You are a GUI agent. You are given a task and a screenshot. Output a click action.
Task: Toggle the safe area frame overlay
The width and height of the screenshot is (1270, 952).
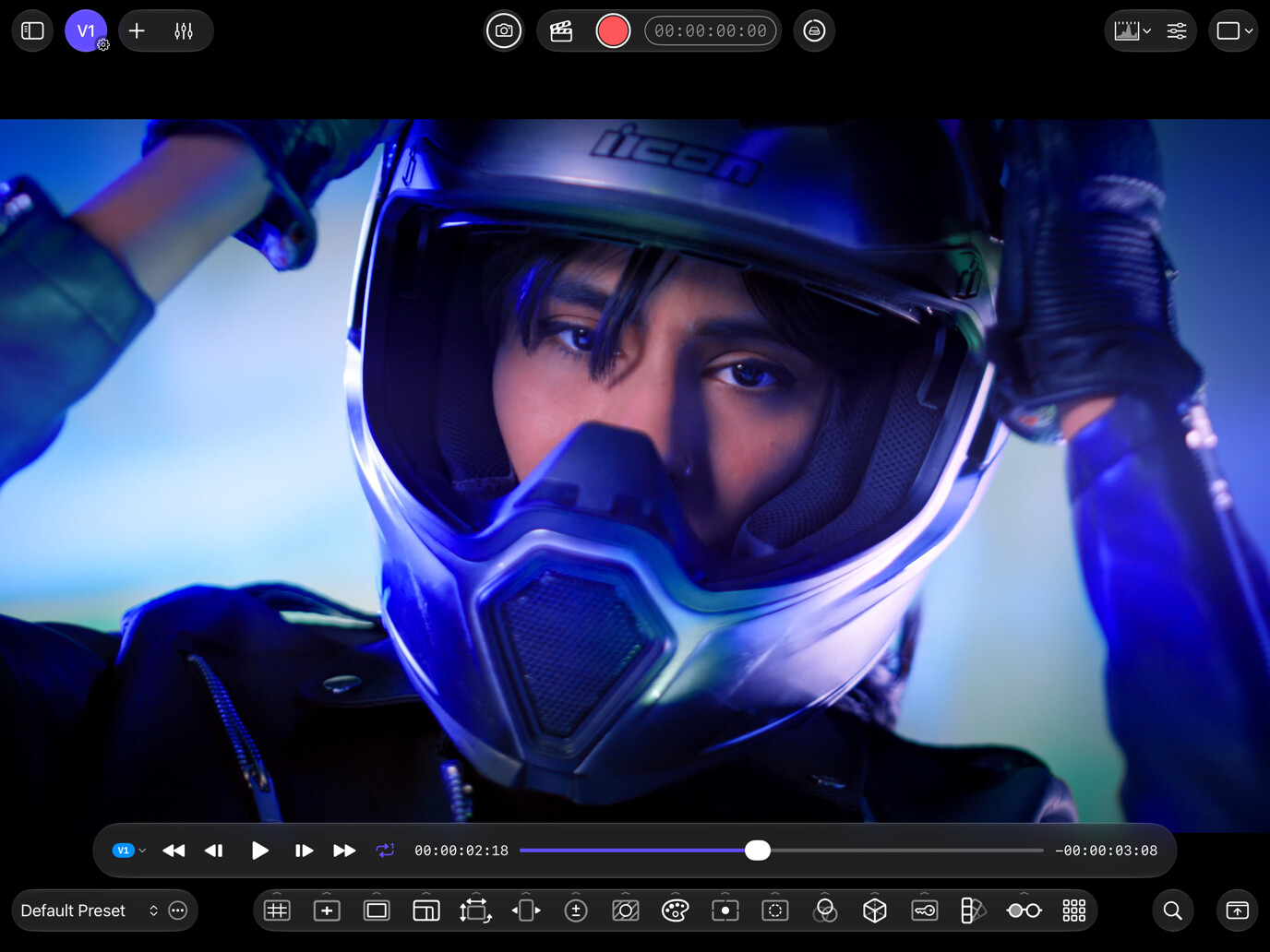377,910
